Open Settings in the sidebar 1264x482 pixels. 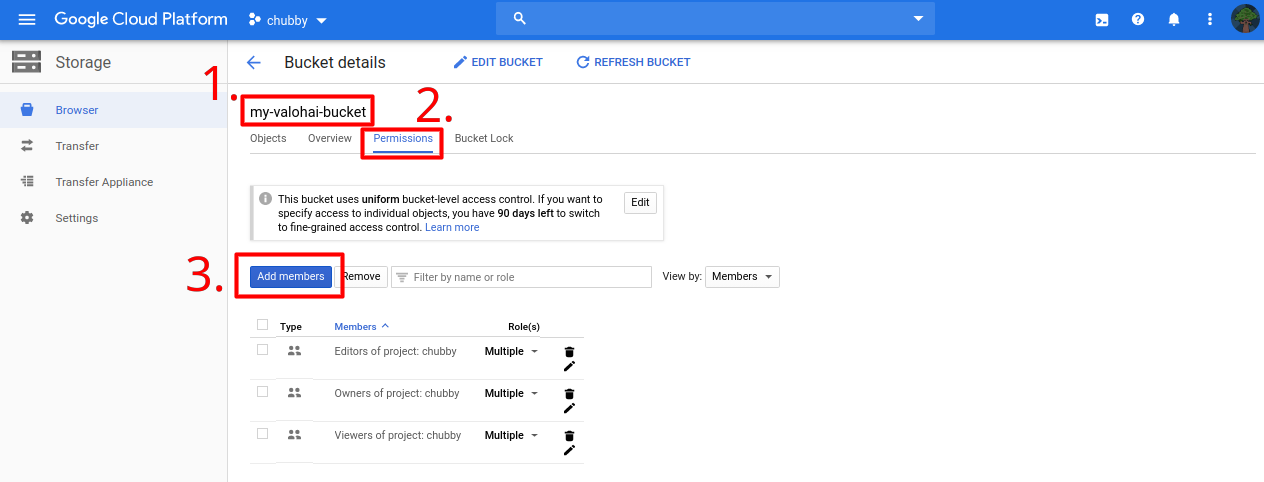coord(113,218)
